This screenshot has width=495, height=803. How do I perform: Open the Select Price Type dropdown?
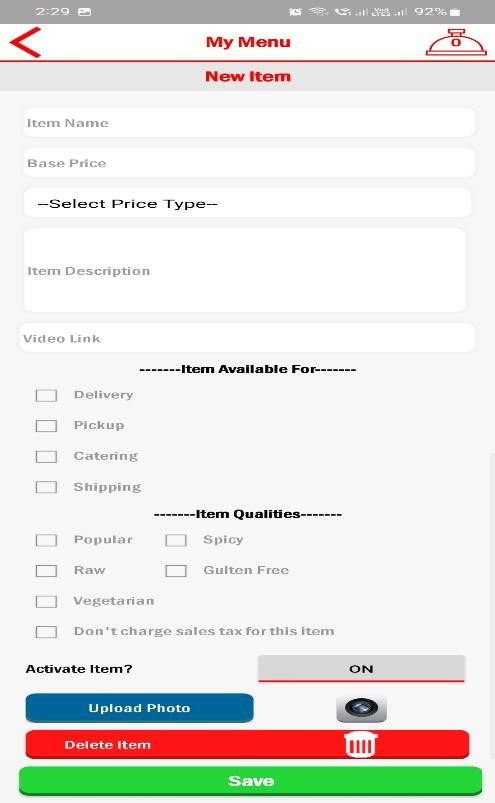coord(247,203)
